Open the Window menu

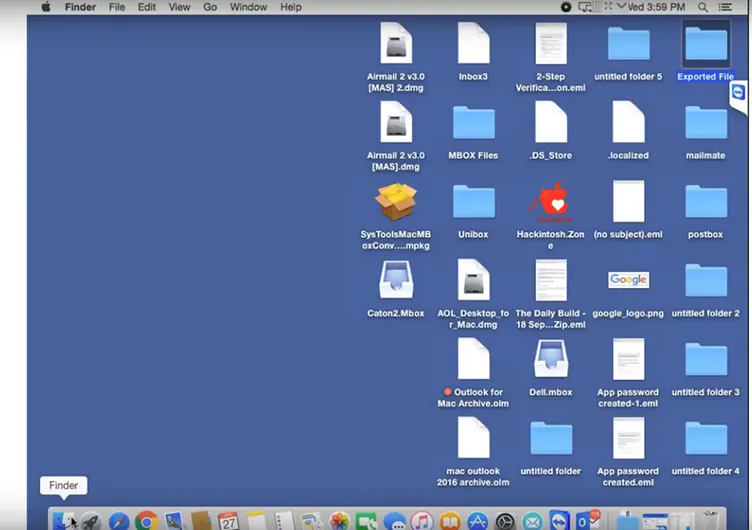[x=248, y=7]
